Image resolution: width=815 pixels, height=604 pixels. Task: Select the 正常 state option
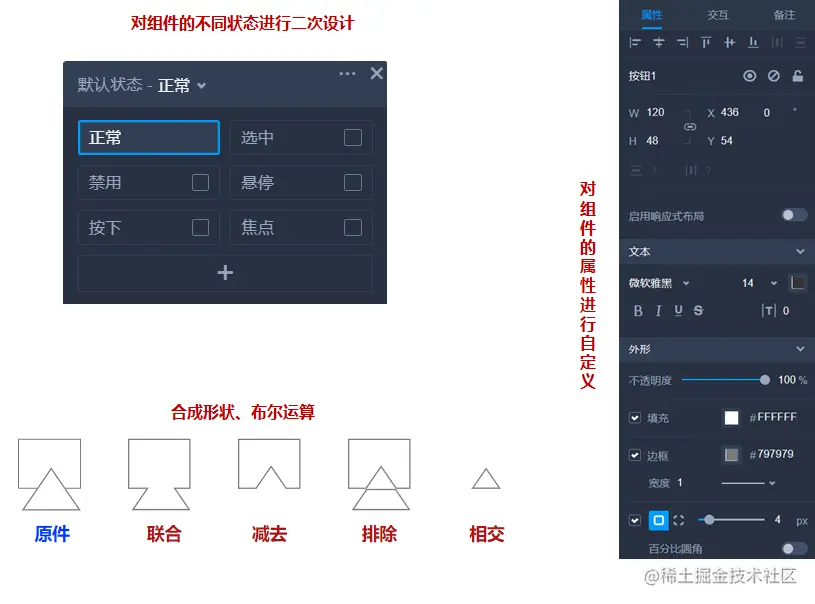[149, 138]
